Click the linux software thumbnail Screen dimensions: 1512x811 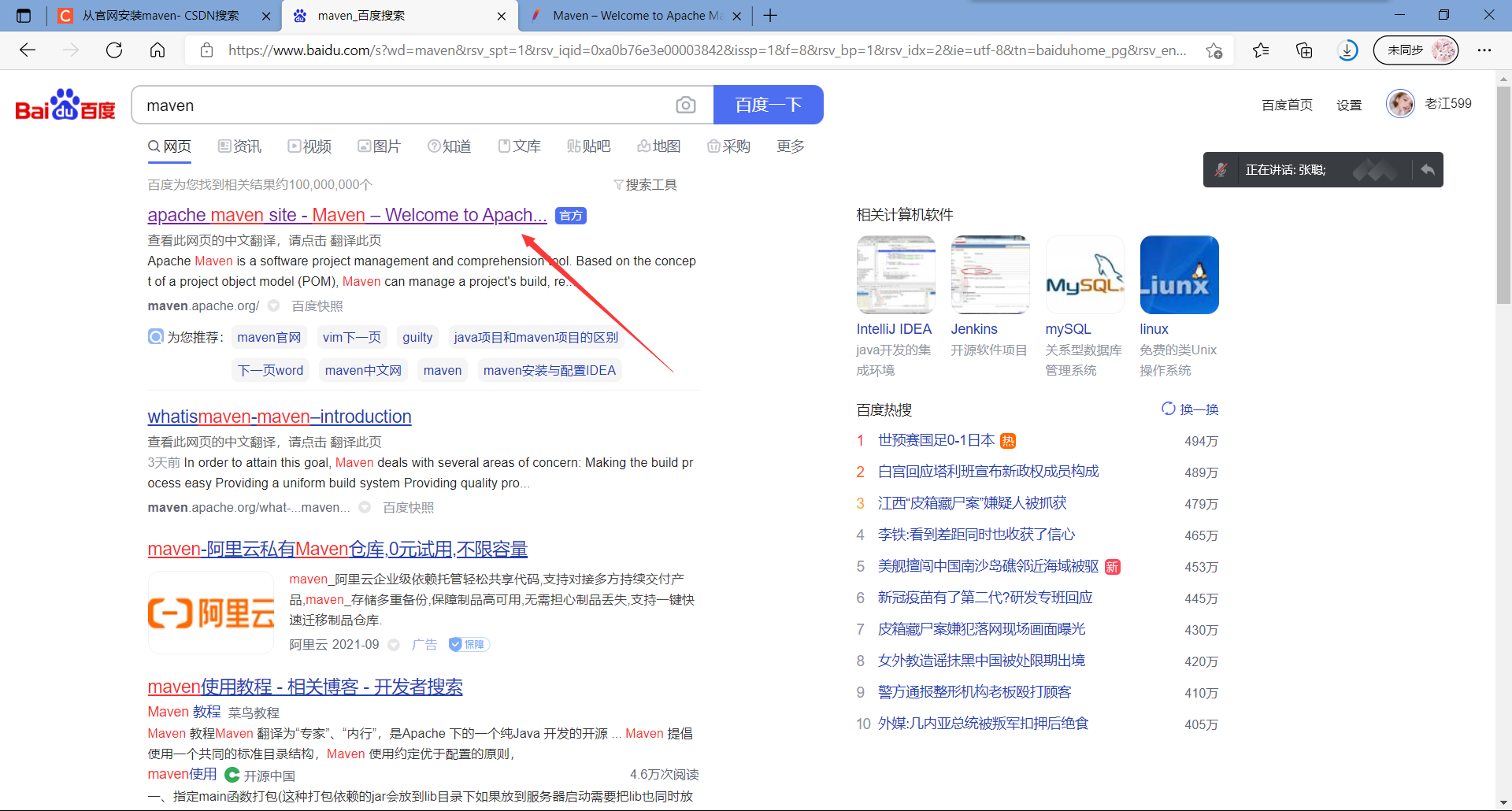tap(1179, 275)
